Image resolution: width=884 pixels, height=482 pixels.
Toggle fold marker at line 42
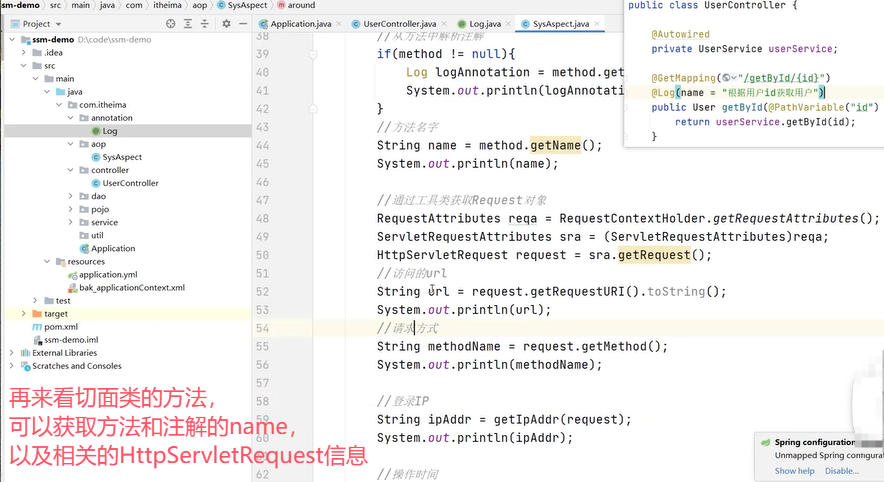(313, 109)
